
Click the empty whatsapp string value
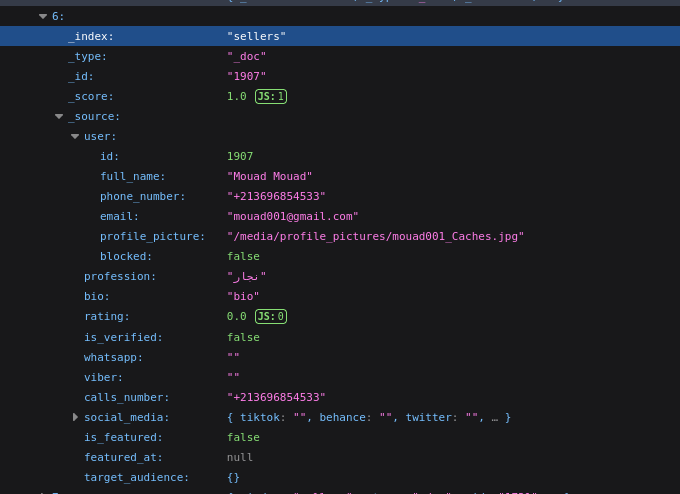point(233,356)
